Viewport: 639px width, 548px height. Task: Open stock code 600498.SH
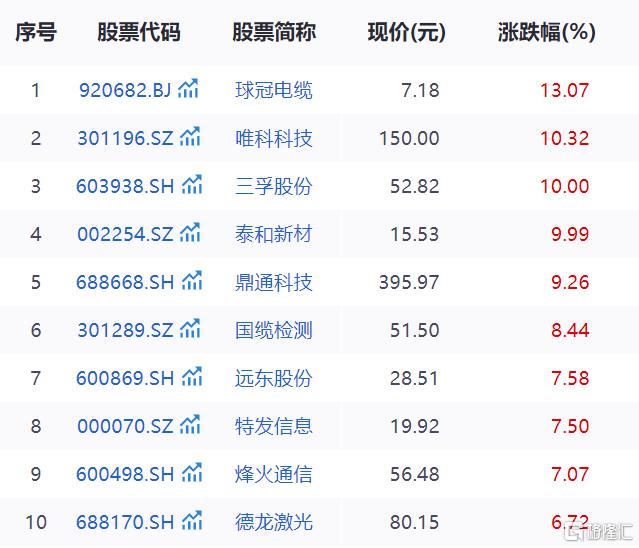125,474
